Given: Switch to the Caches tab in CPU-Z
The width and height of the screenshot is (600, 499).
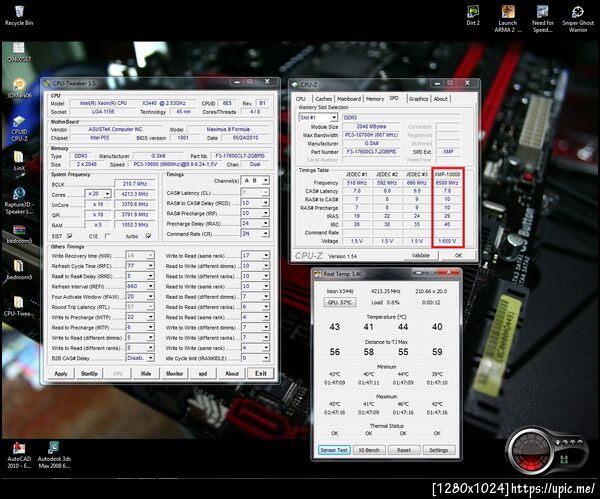Looking at the screenshot, I should [x=324, y=99].
